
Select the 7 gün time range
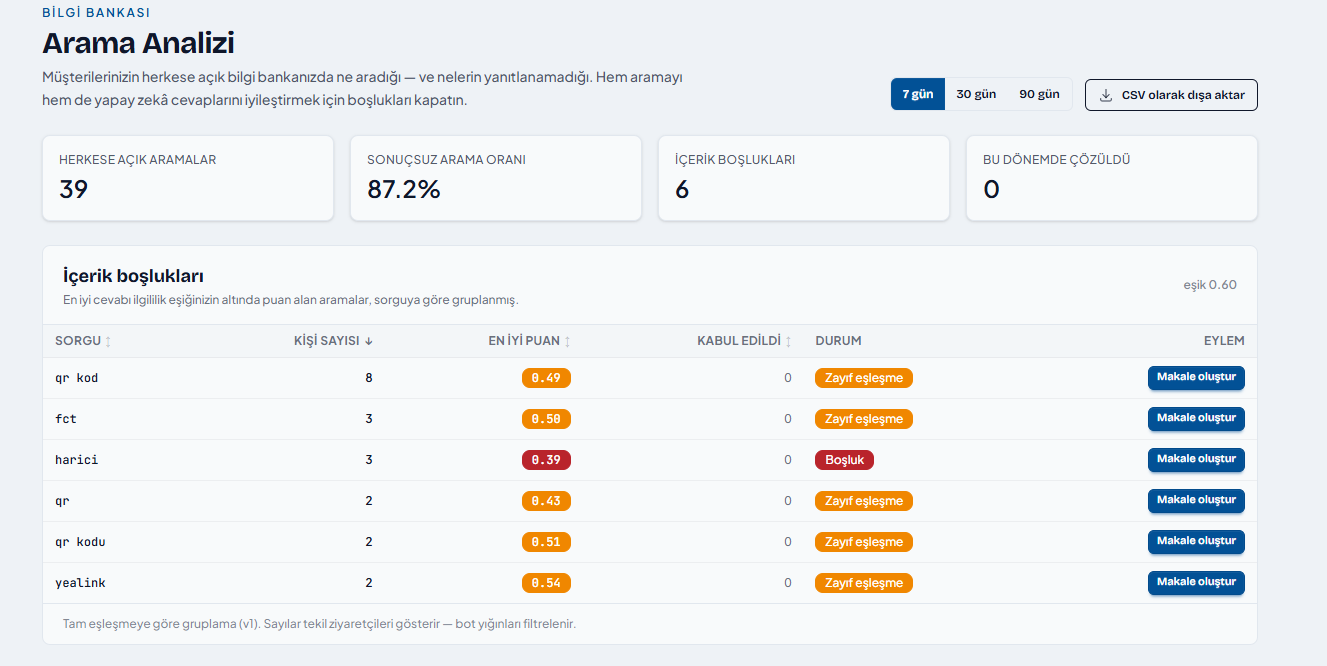(918, 94)
